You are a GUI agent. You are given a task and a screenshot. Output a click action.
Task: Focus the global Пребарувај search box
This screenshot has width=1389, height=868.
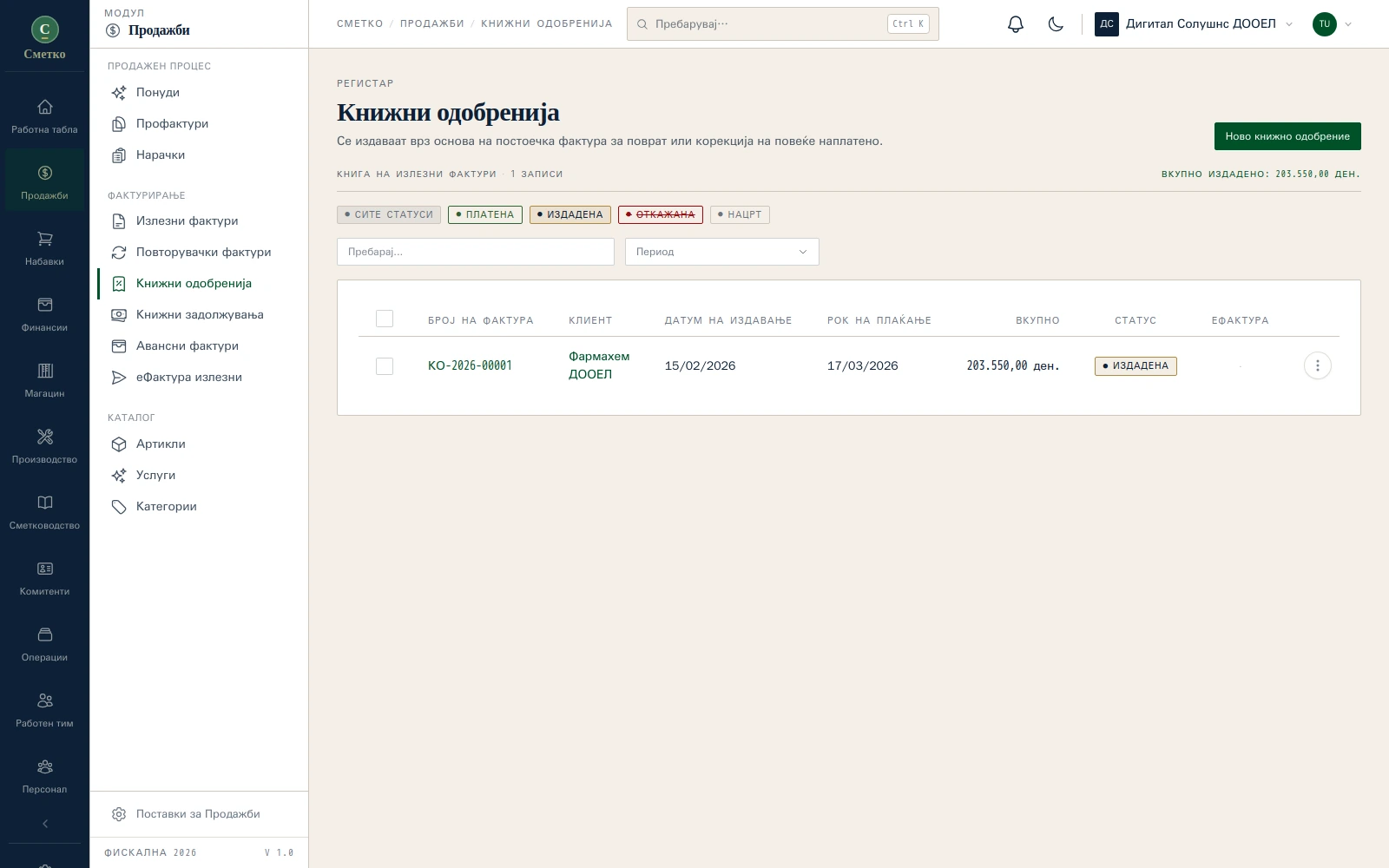[x=783, y=24]
